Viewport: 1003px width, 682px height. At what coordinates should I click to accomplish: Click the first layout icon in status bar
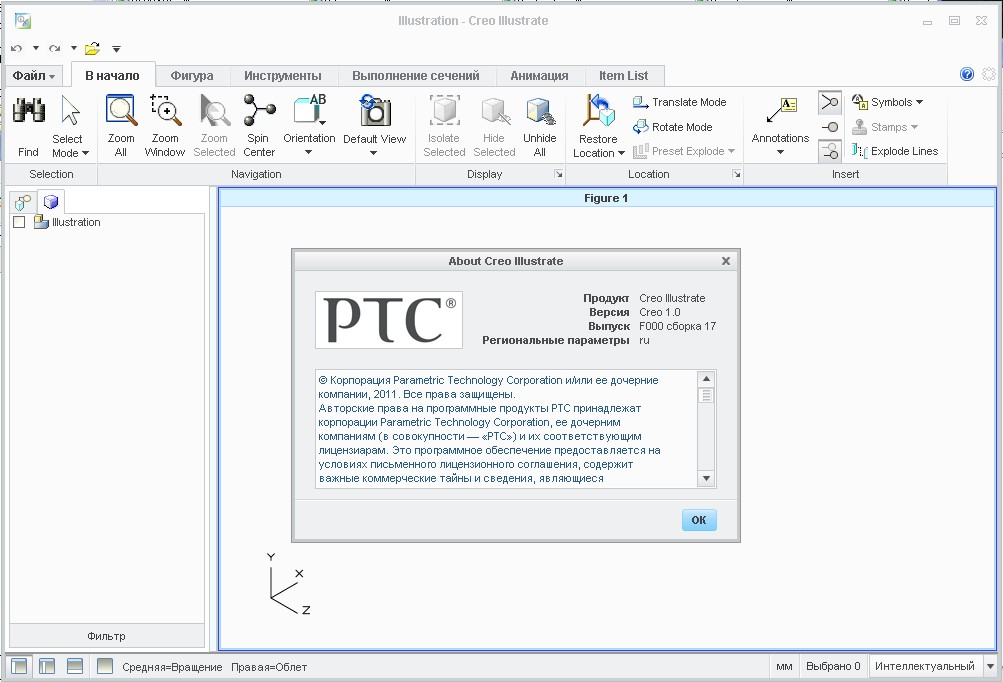(19, 666)
